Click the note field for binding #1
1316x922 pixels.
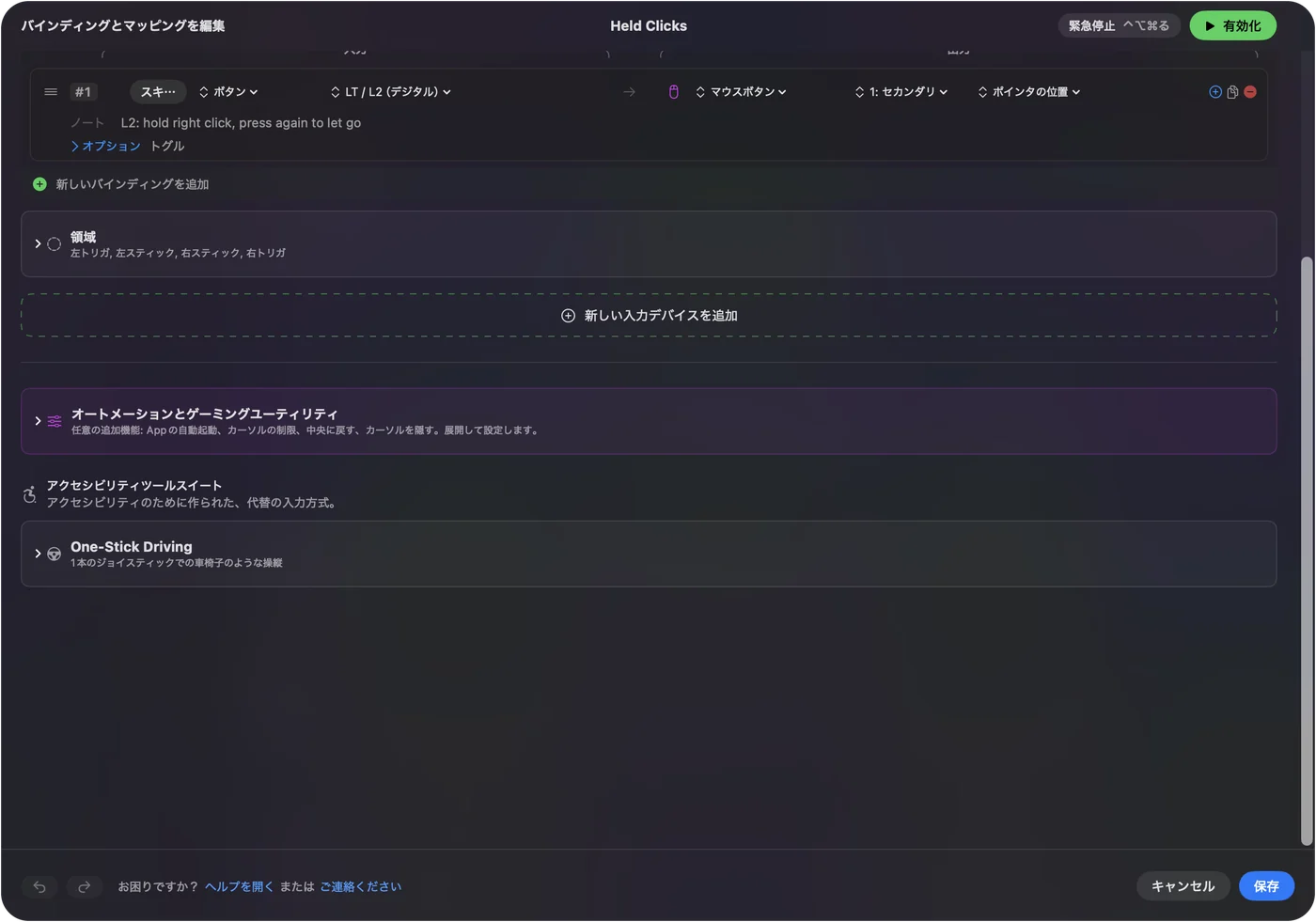pos(241,123)
